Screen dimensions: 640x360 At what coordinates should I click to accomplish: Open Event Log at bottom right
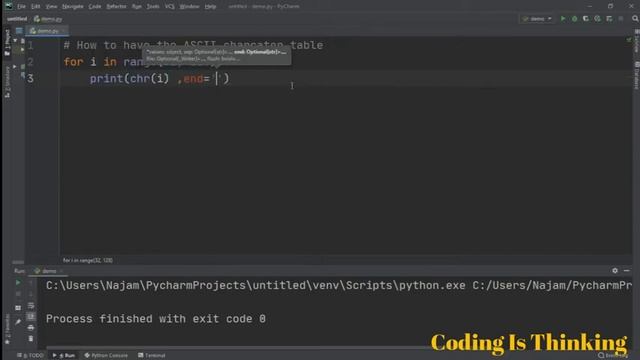point(613,356)
